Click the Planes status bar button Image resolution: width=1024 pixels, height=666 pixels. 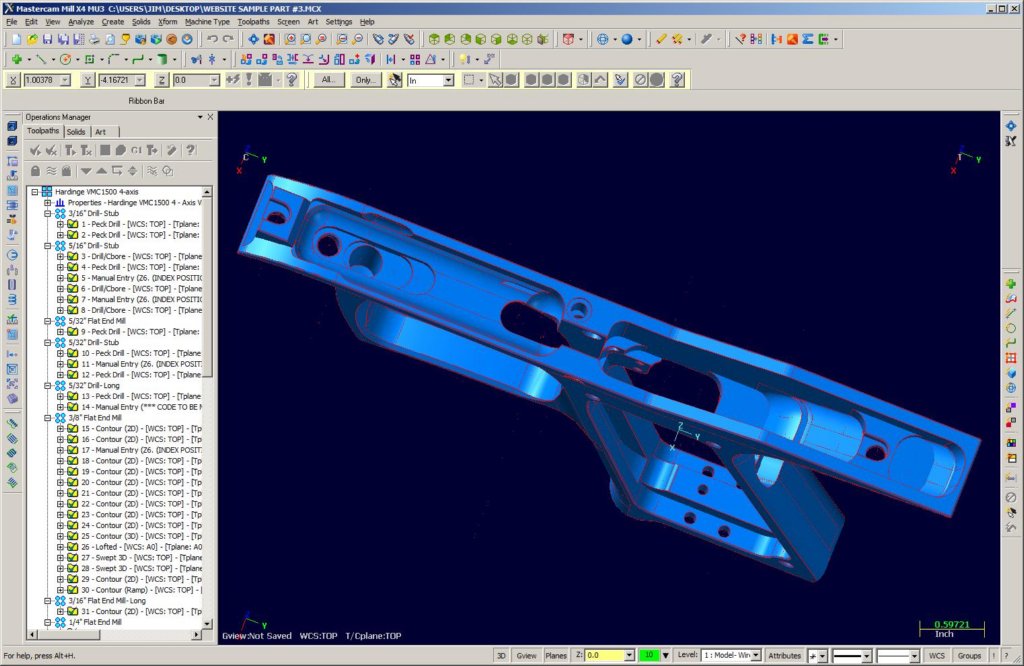click(556, 655)
